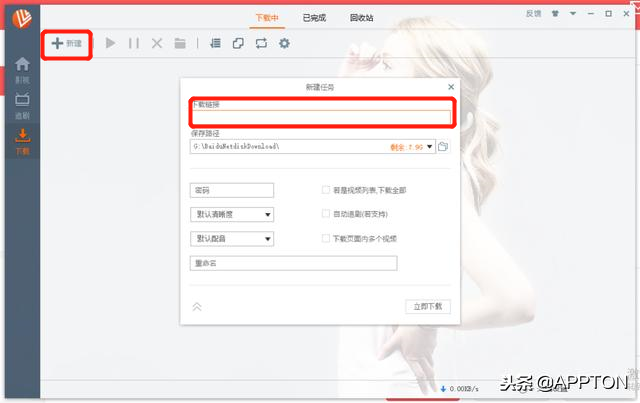Focus the 下载链接 input field
Image resolution: width=640 pixels, height=403 pixels.
pos(322,117)
